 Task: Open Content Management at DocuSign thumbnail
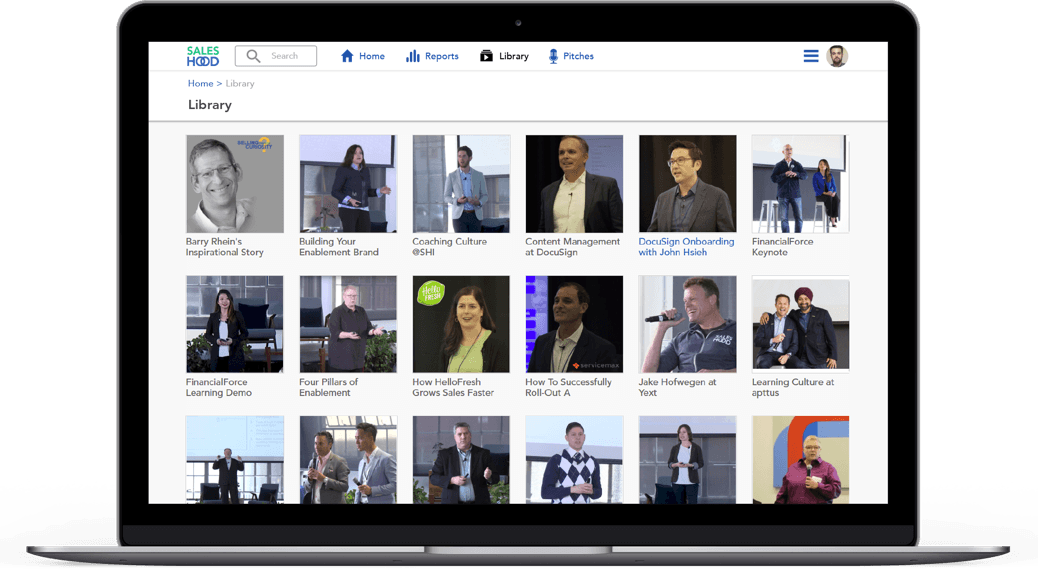(x=575, y=184)
